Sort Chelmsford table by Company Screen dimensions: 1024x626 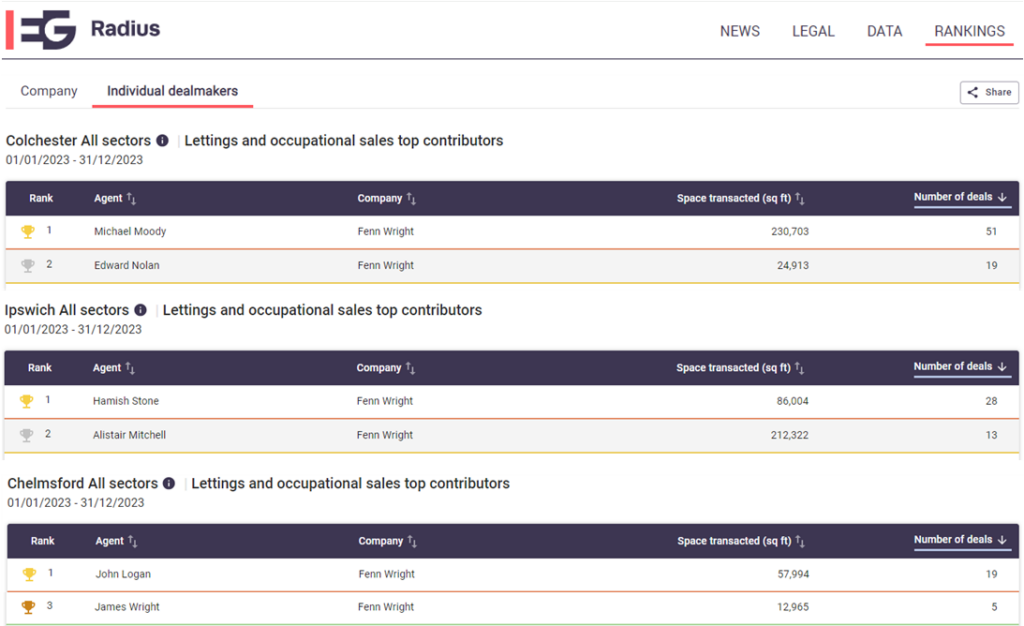pos(388,541)
